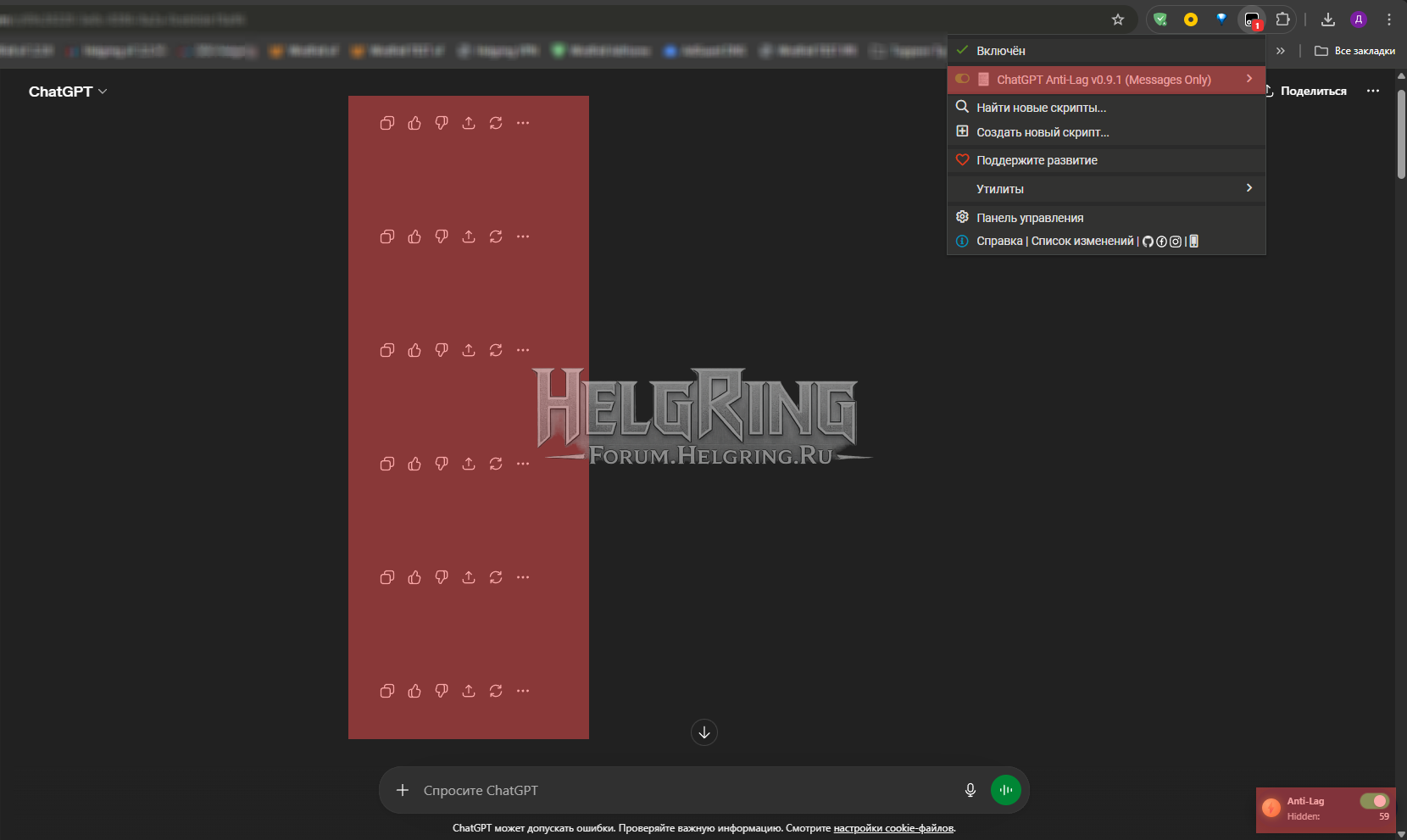Open the ChatGPT model selector dropdown

[68, 92]
